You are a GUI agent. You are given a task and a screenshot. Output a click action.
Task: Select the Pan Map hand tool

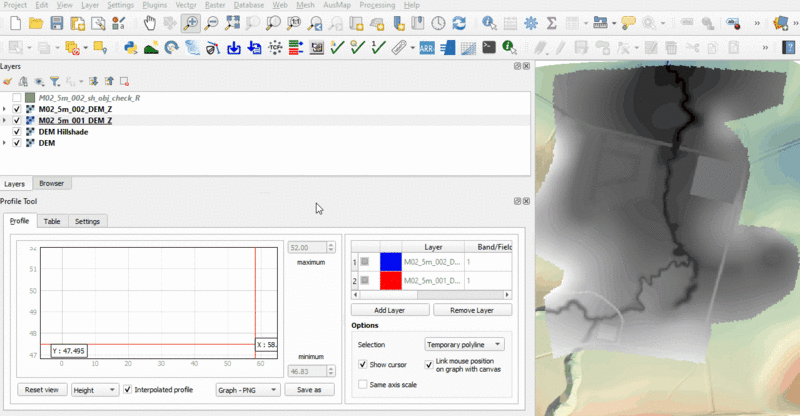[x=149, y=22]
